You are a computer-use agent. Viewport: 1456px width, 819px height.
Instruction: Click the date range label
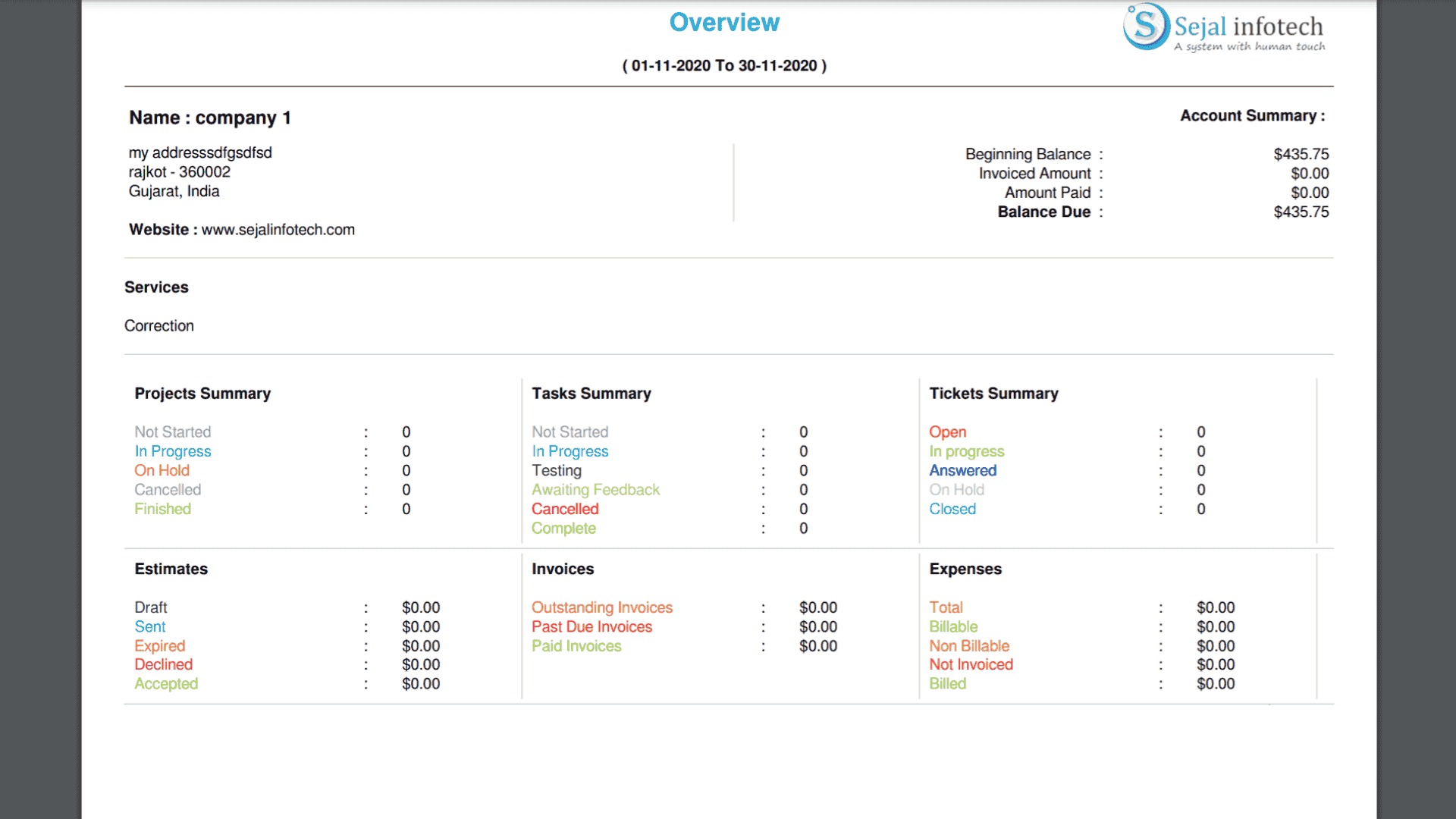coord(724,66)
